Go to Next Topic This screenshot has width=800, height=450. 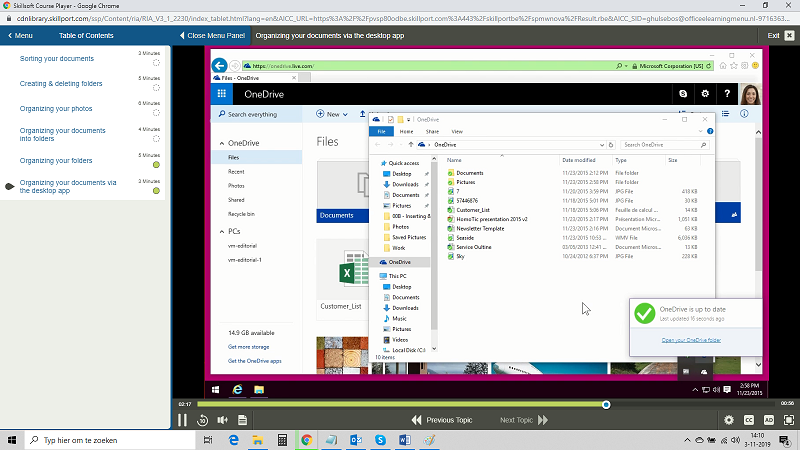pyautogui.click(x=524, y=420)
